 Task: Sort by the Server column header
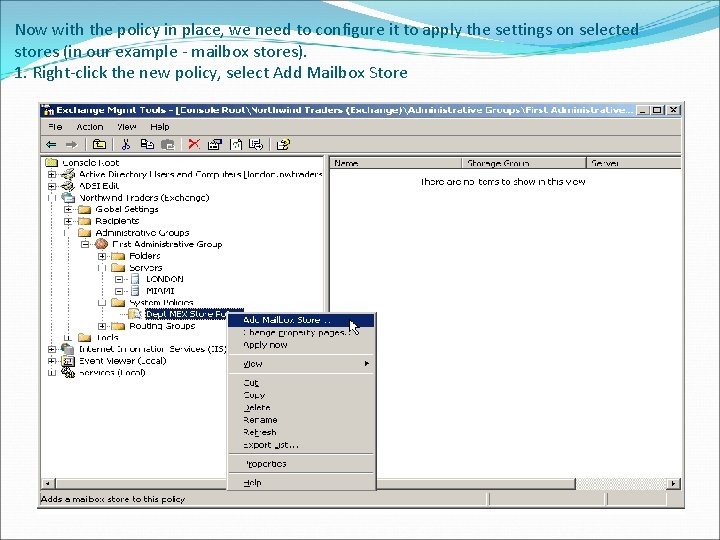pos(634,163)
